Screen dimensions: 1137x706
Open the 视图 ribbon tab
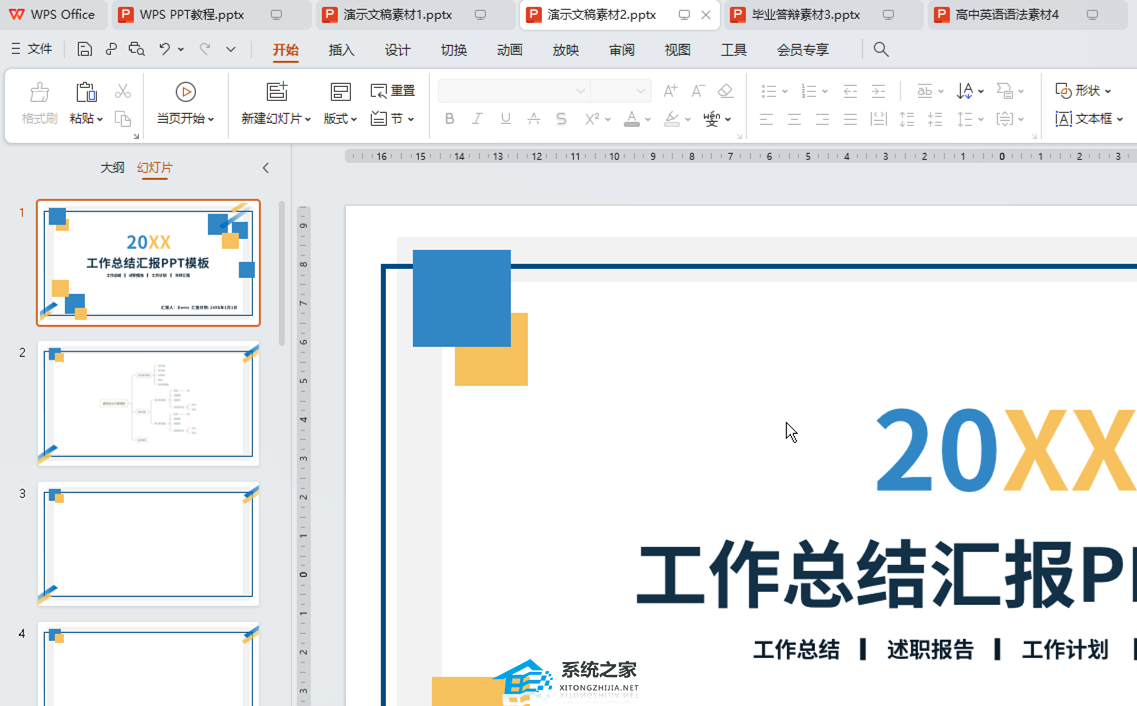tap(677, 50)
